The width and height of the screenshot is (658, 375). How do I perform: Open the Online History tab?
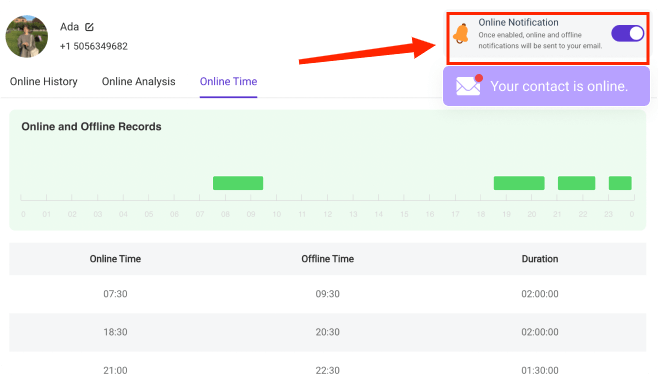[44, 81]
